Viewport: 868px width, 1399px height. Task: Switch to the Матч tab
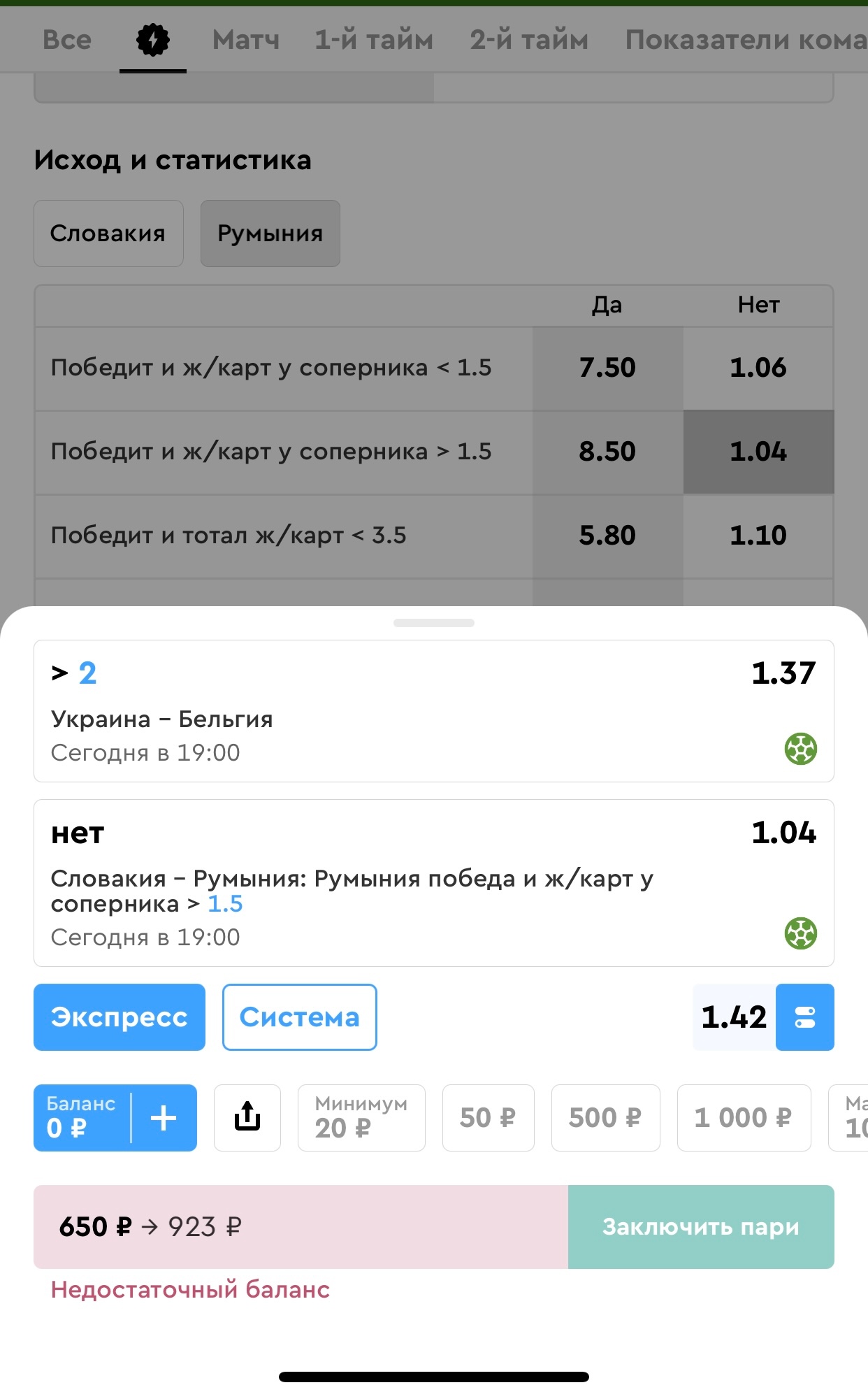[x=246, y=40]
